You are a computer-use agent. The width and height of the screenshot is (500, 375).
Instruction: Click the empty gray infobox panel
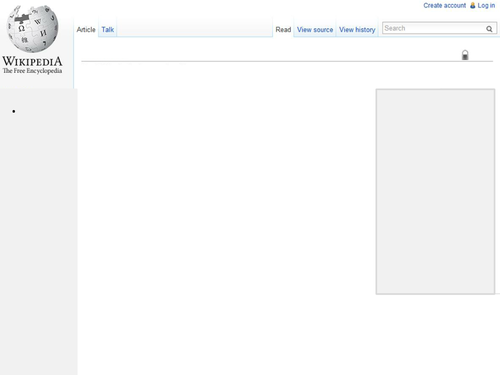click(435, 192)
